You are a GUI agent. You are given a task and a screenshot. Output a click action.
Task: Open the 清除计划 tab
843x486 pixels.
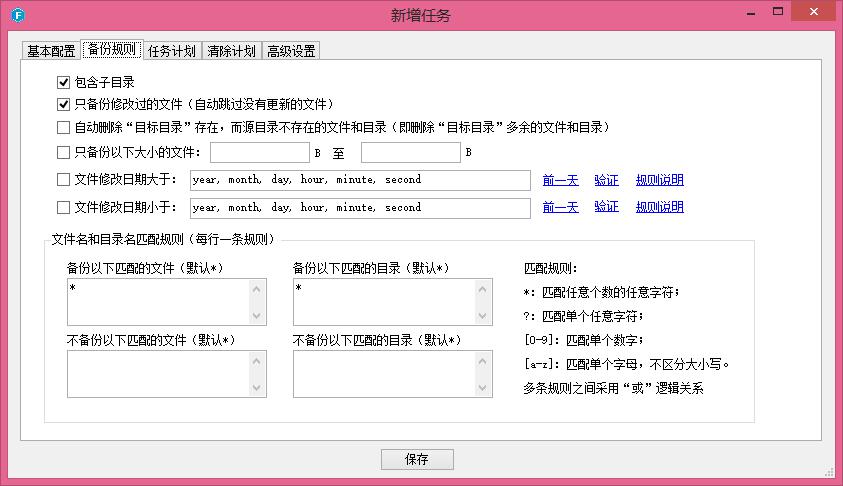pos(232,51)
